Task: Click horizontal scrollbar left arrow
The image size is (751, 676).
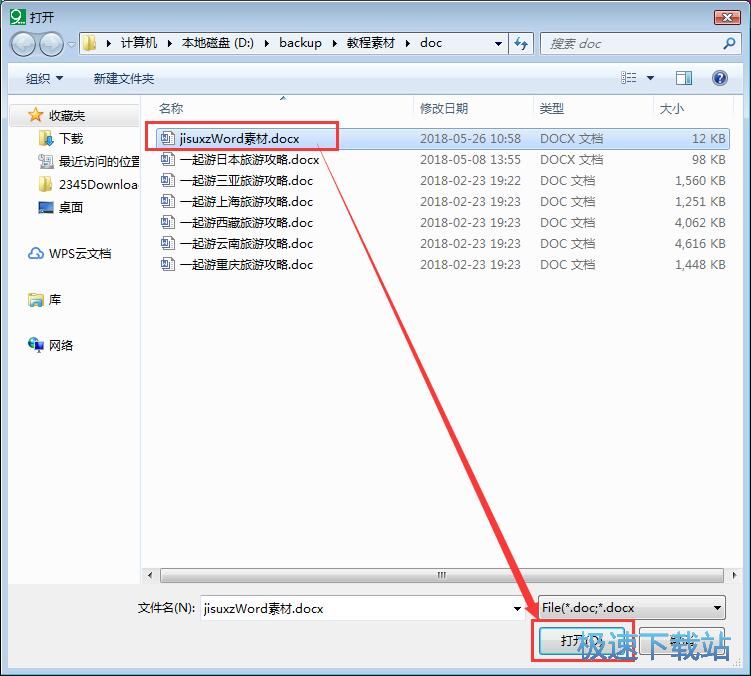Action: (x=150, y=575)
